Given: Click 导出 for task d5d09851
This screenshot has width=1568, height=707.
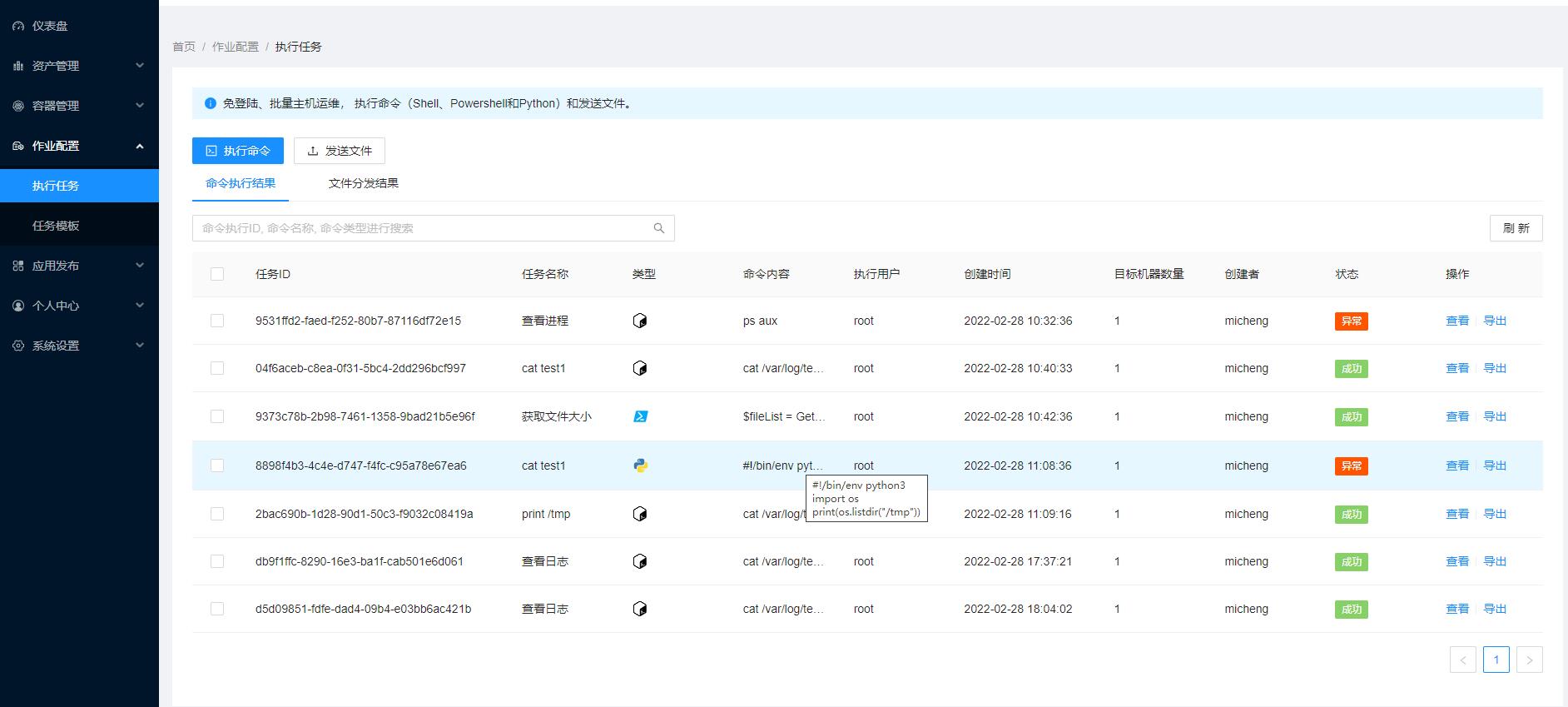Looking at the screenshot, I should (x=1495, y=609).
